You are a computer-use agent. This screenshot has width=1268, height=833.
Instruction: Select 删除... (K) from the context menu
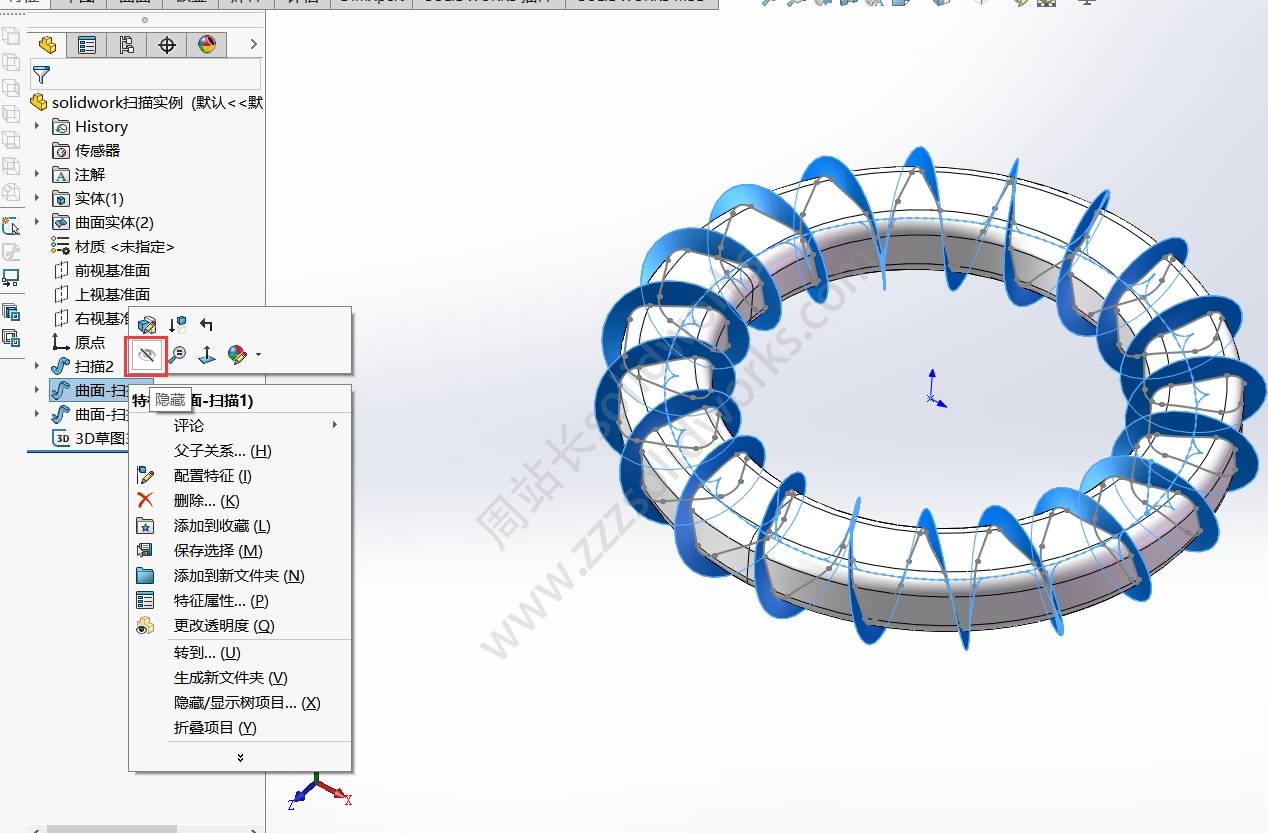point(206,501)
